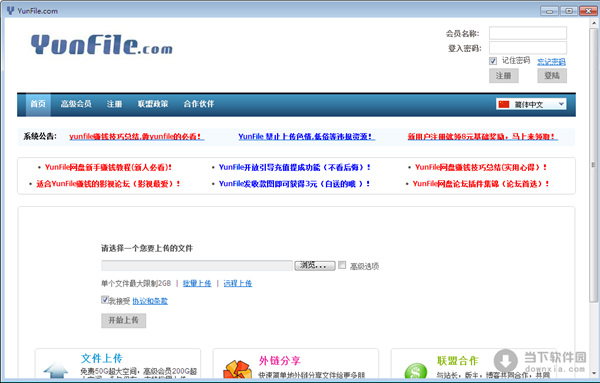The width and height of the screenshot is (600, 383).
Task: Open YunFile开放引导充值提成功能 link
Action: 295,167
